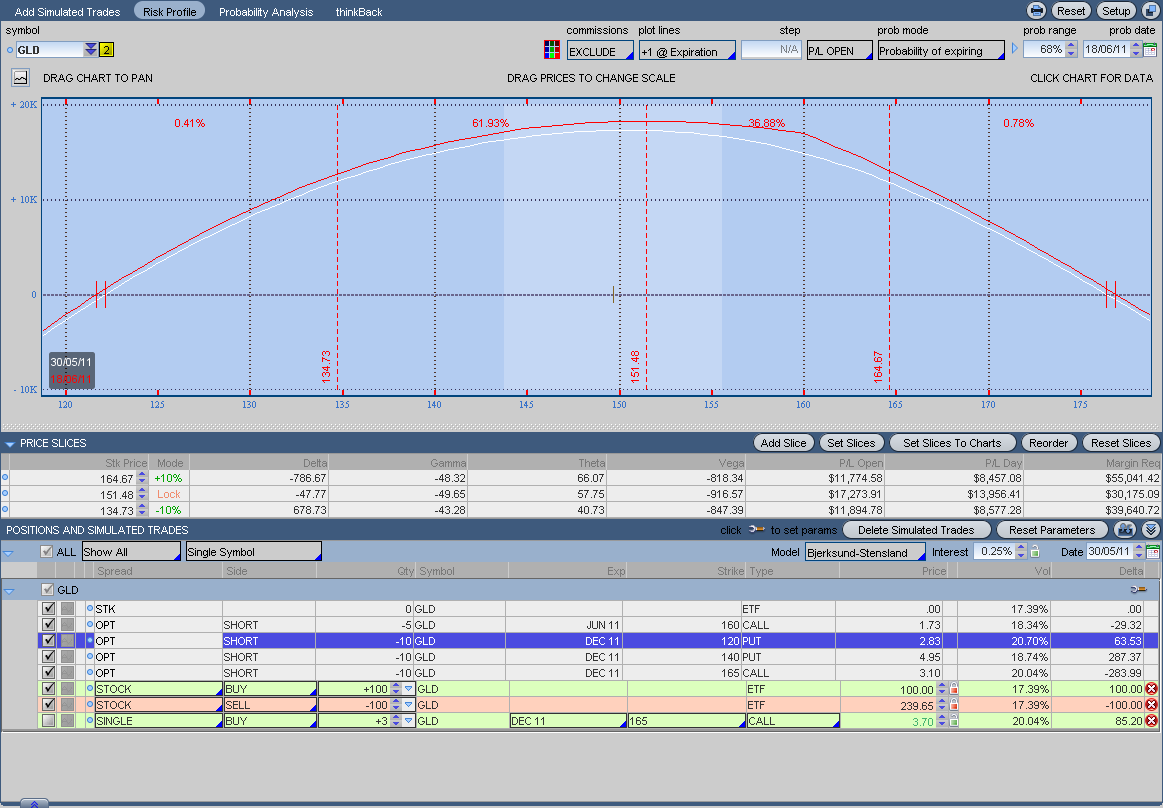The height and width of the screenshot is (808, 1163).
Task: Open the Bjerksund-Stensland model dropdown
Action: [x=865, y=552]
